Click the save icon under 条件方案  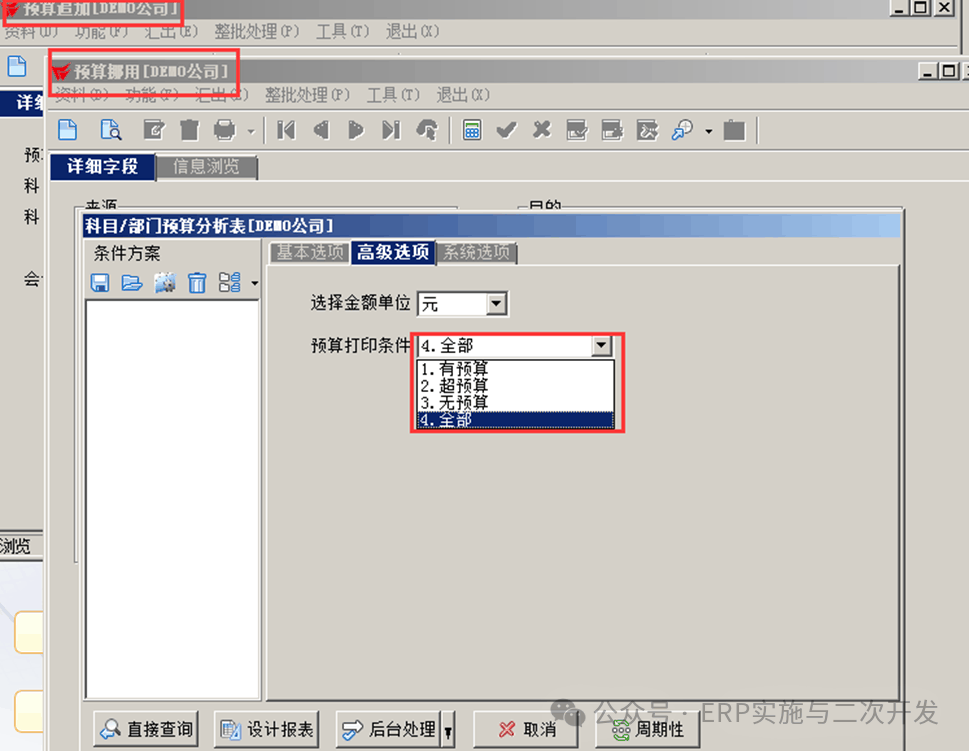pos(100,284)
